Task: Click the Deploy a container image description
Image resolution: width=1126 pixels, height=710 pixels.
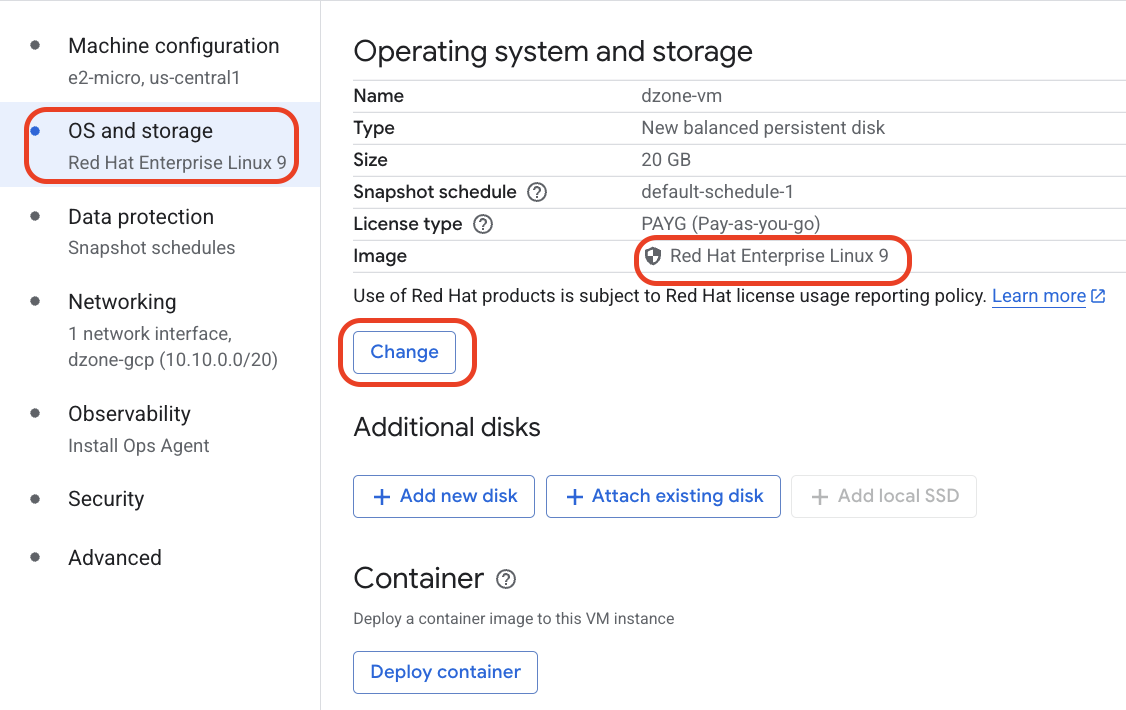Action: 513,619
